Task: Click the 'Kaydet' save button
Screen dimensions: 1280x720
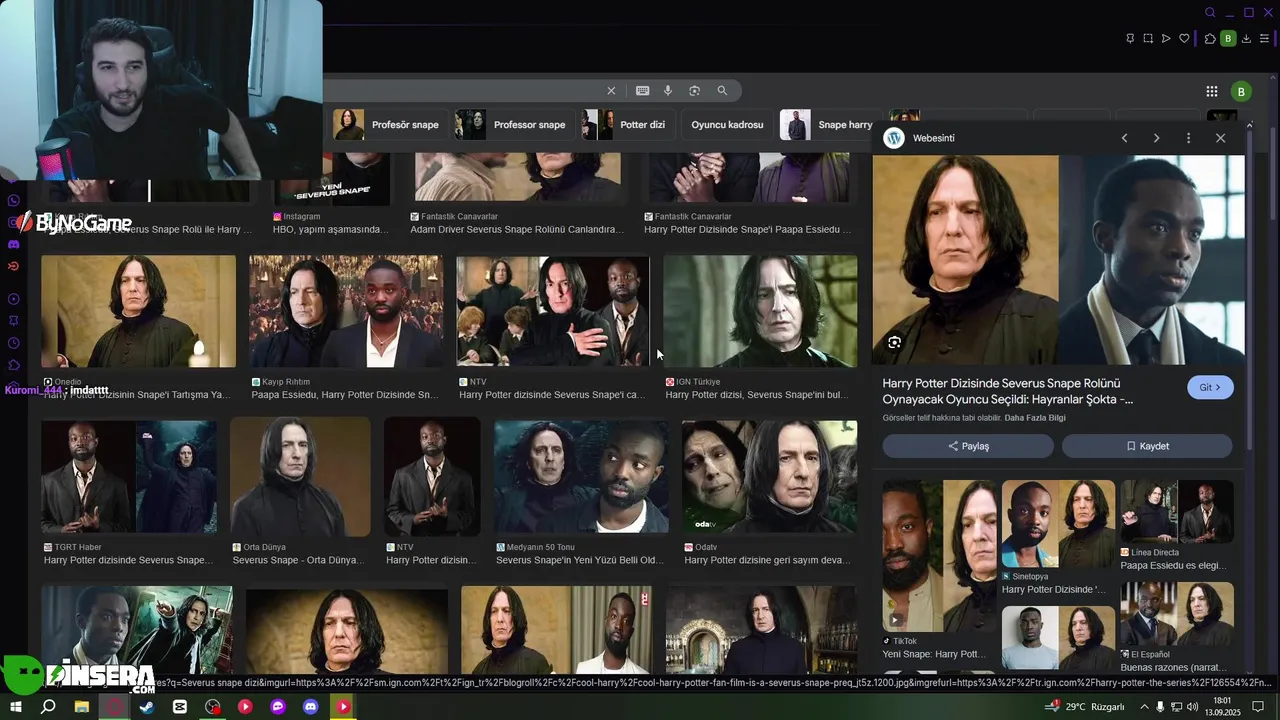Action: point(1147,446)
